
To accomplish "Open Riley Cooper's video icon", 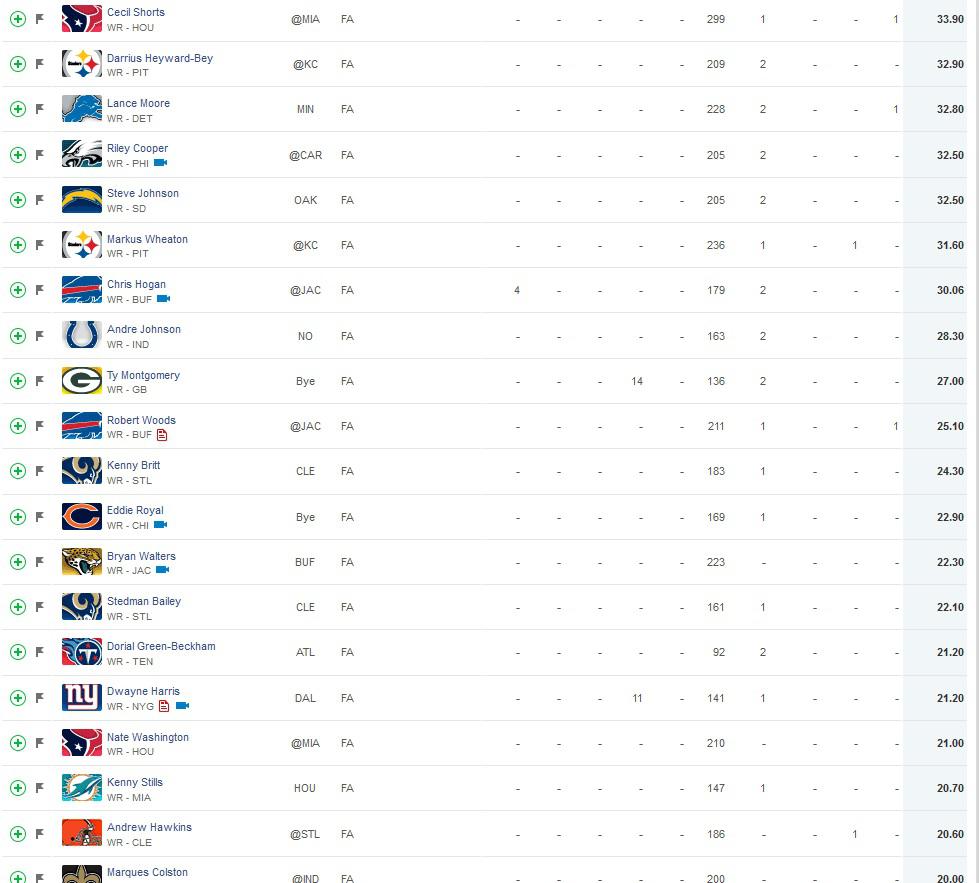I will pos(160,163).
